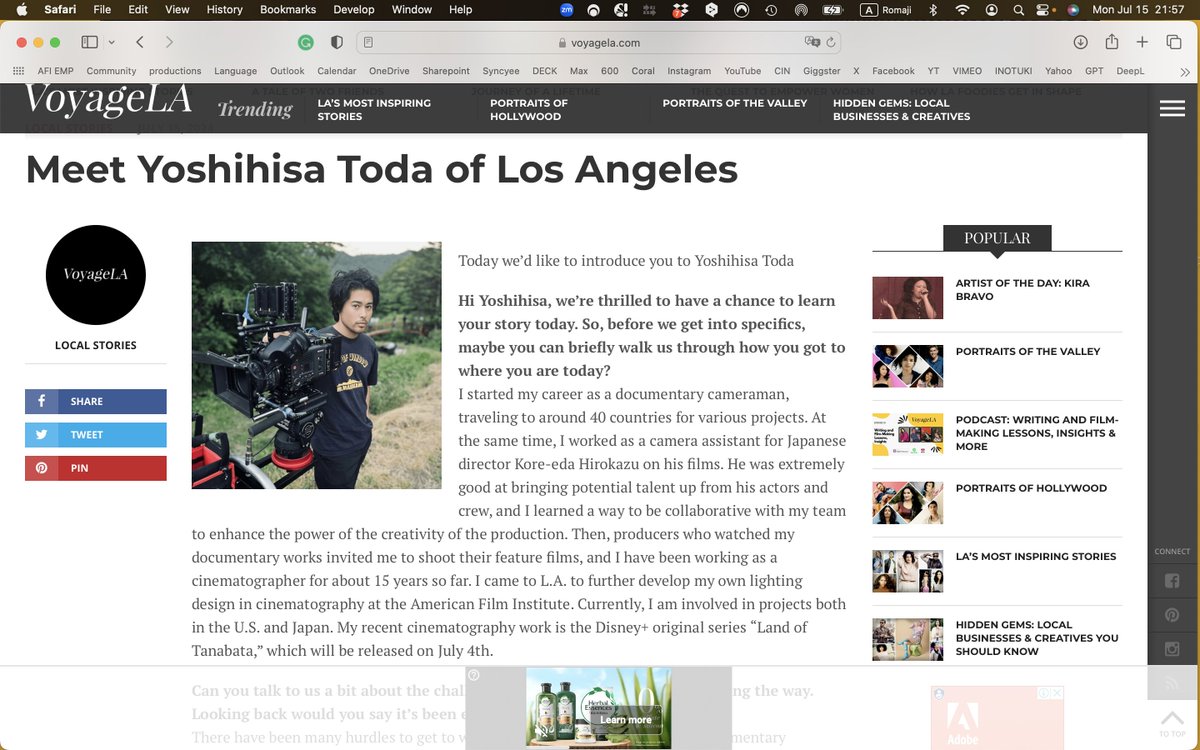1200x750 pixels.
Task: Open the AFI EMP bookmark
Action: pyautogui.click(x=56, y=71)
